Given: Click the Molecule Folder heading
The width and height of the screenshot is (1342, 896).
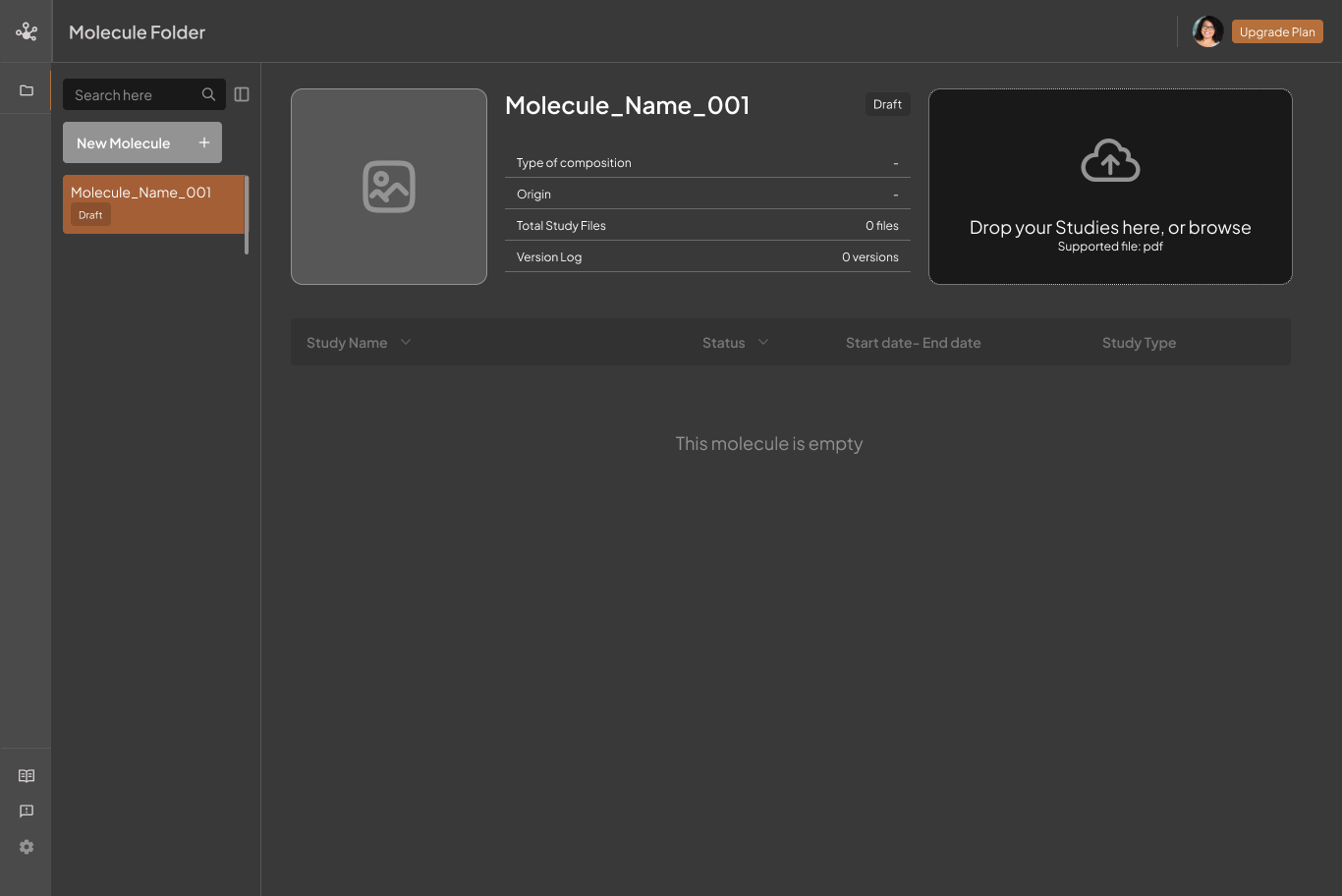Looking at the screenshot, I should pos(138,32).
